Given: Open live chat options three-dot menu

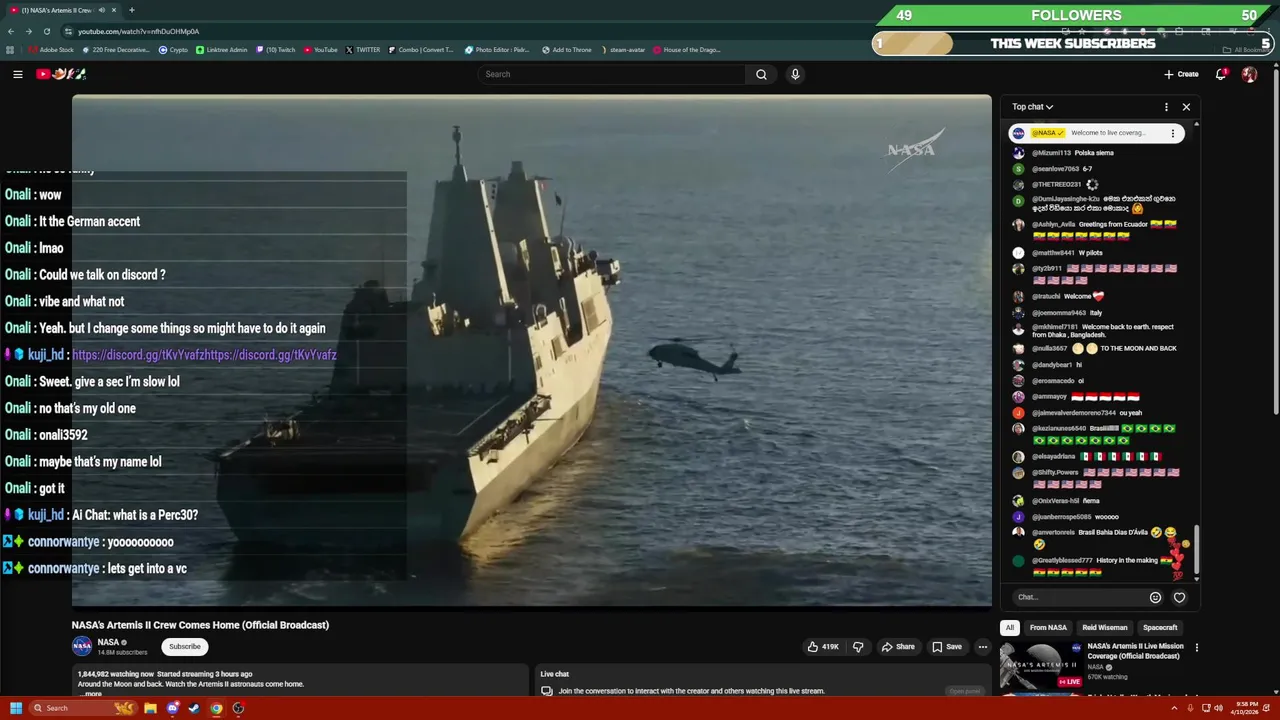Looking at the screenshot, I should [1166, 107].
